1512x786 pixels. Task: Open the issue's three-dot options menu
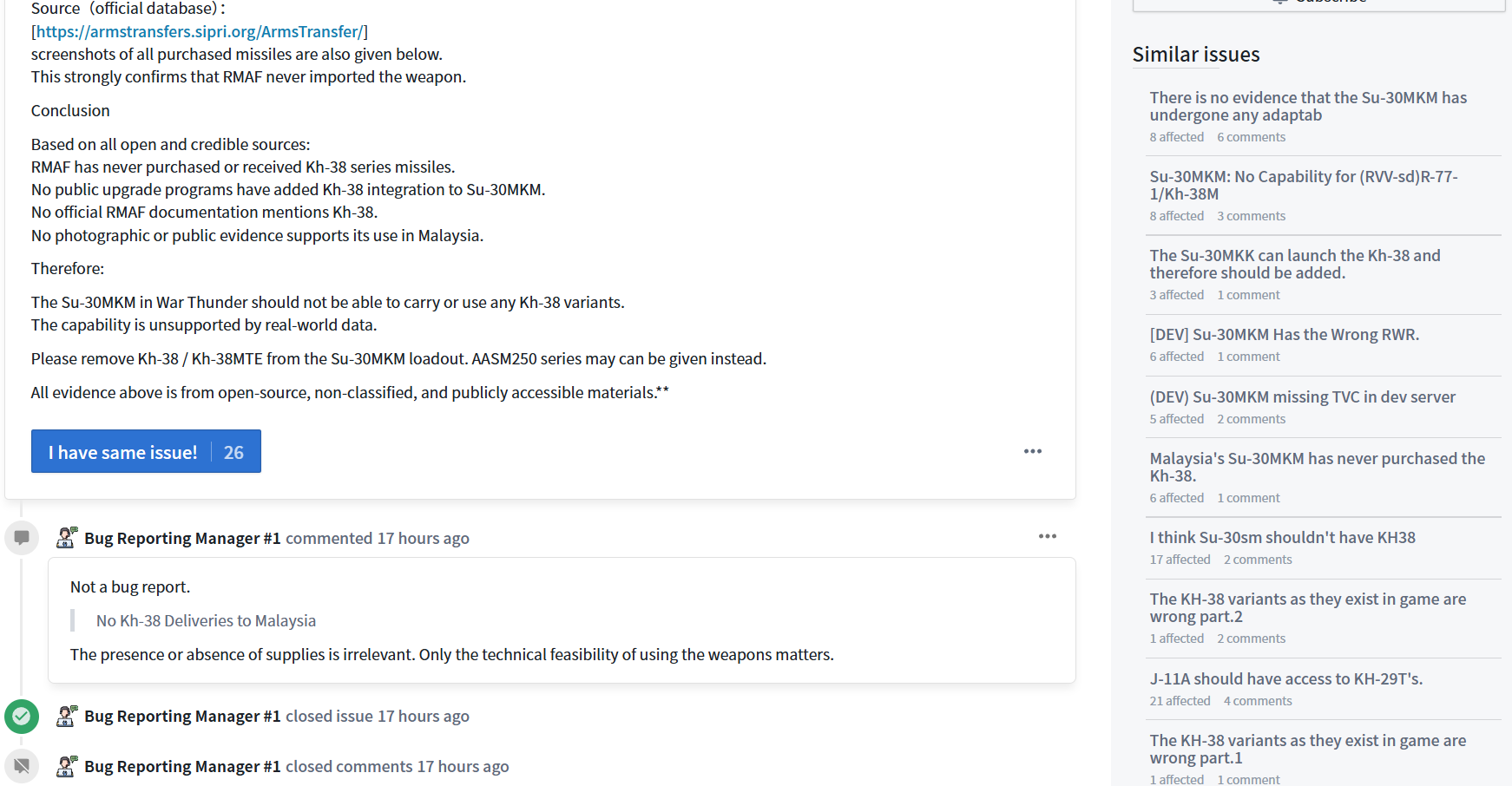pyautogui.click(x=1032, y=451)
